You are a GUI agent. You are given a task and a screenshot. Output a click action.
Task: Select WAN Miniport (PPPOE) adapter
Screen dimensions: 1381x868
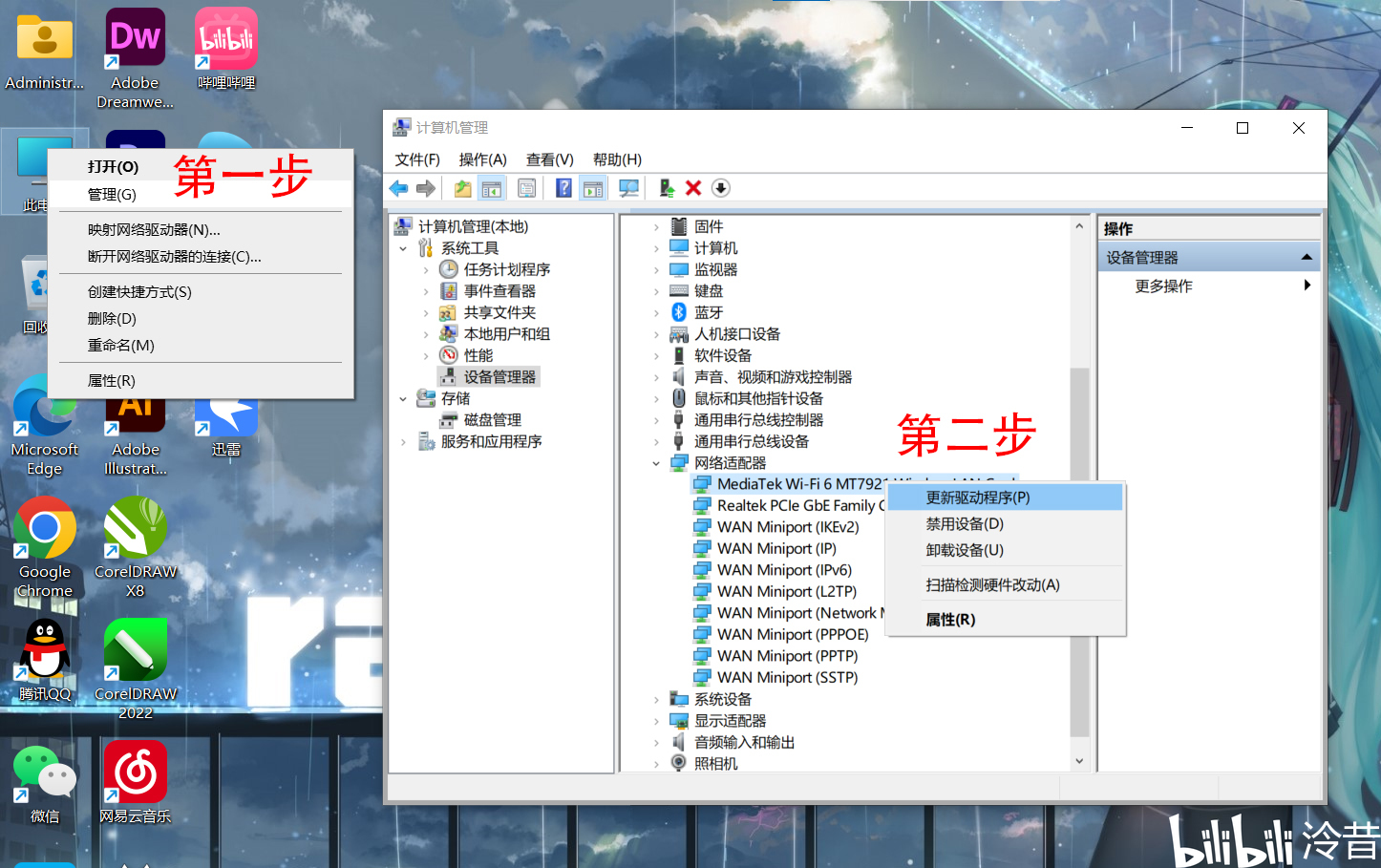tap(793, 634)
